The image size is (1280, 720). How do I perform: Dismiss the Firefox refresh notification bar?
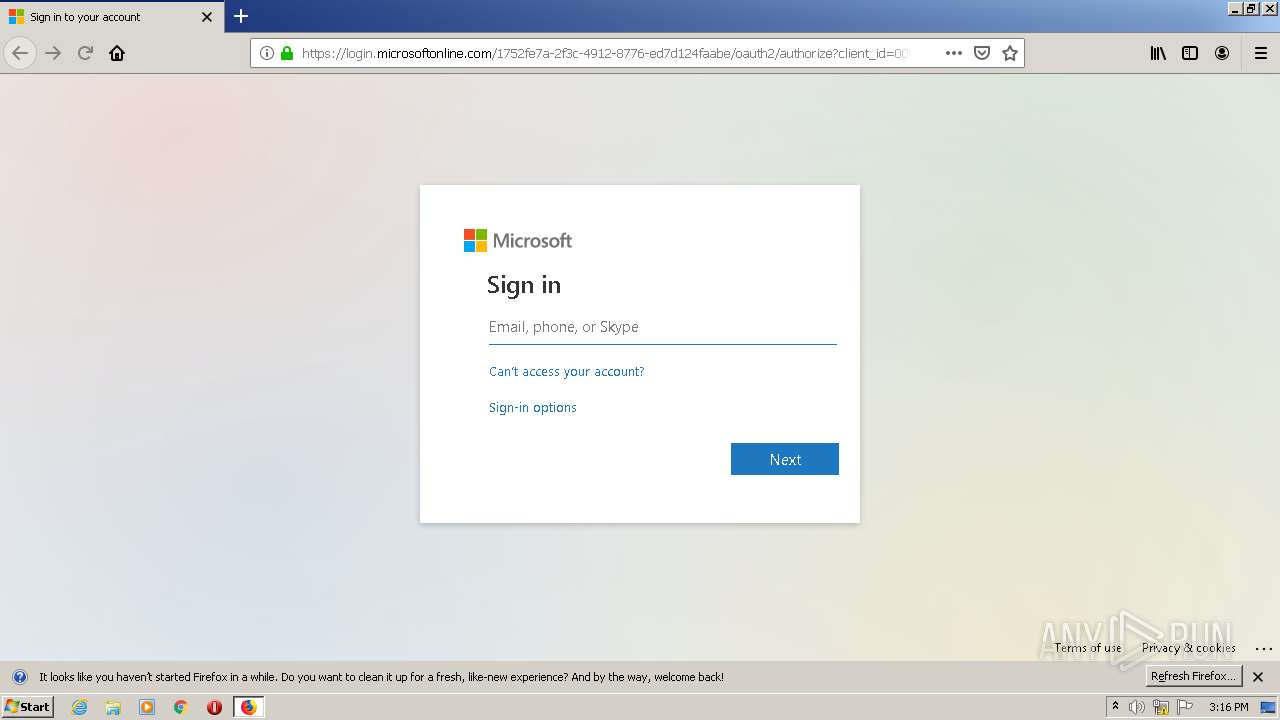point(1258,677)
